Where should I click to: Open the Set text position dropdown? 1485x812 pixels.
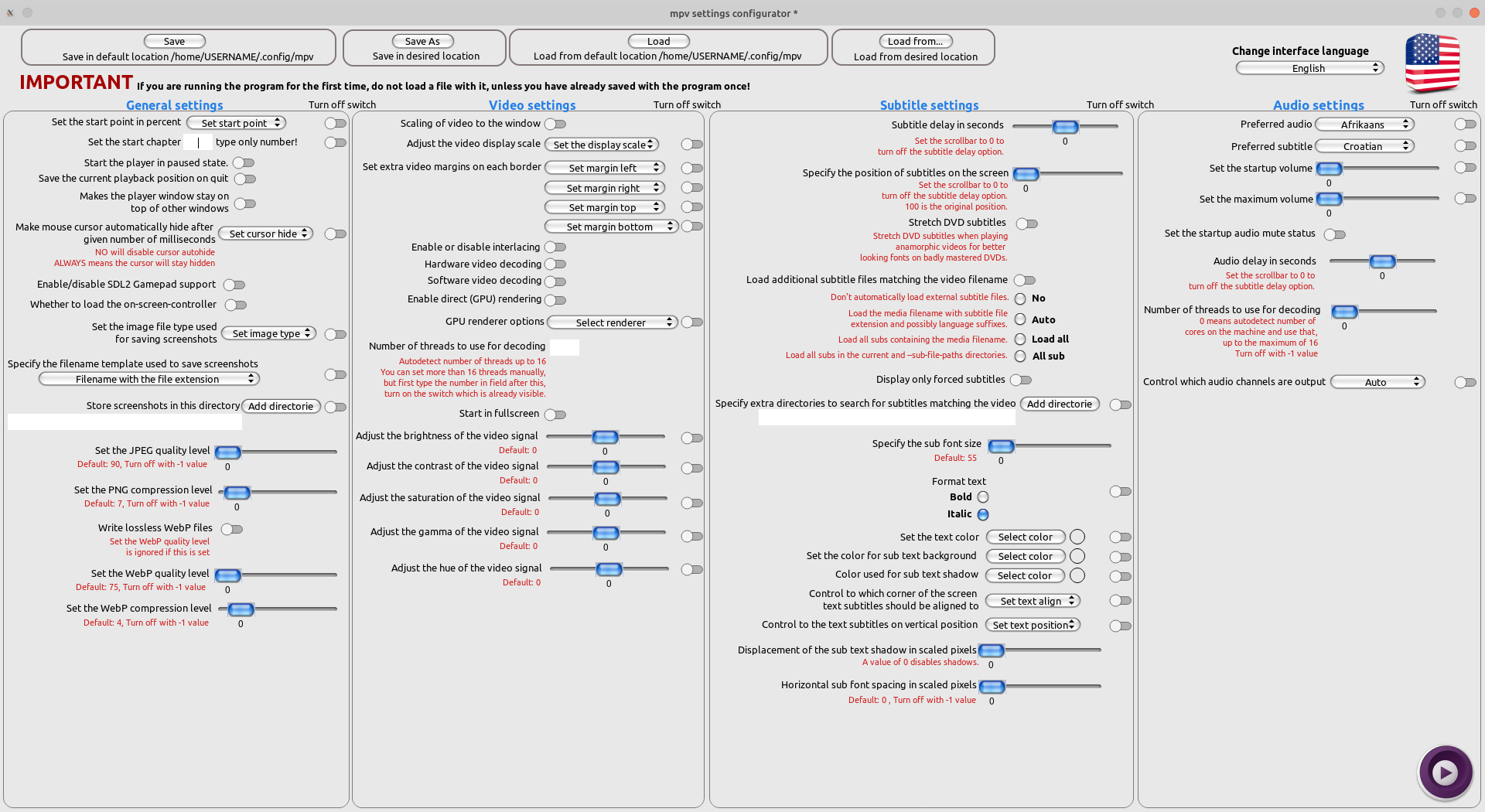[1033, 625]
